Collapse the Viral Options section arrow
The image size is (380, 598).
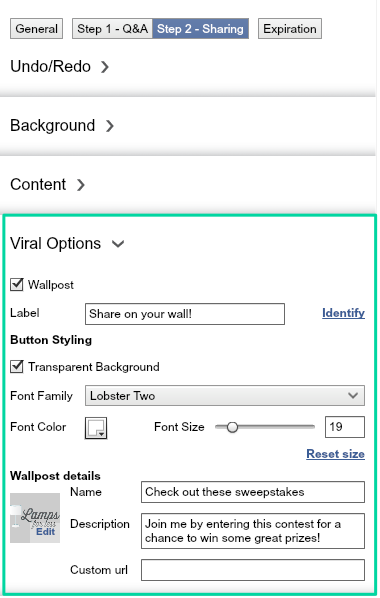[118, 244]
